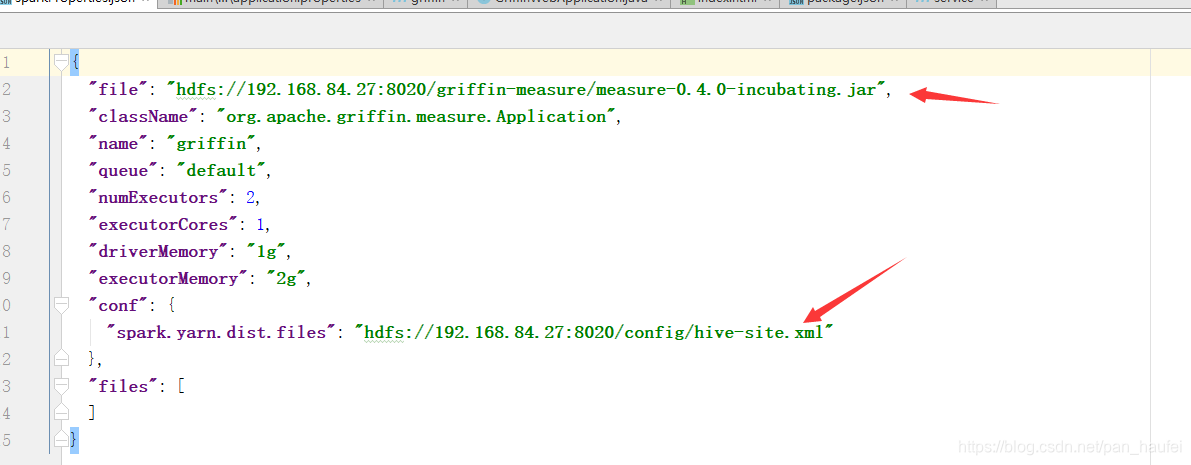
Task: Click fold end marker beside closing bracket ]
Action: tap(62, 413)
